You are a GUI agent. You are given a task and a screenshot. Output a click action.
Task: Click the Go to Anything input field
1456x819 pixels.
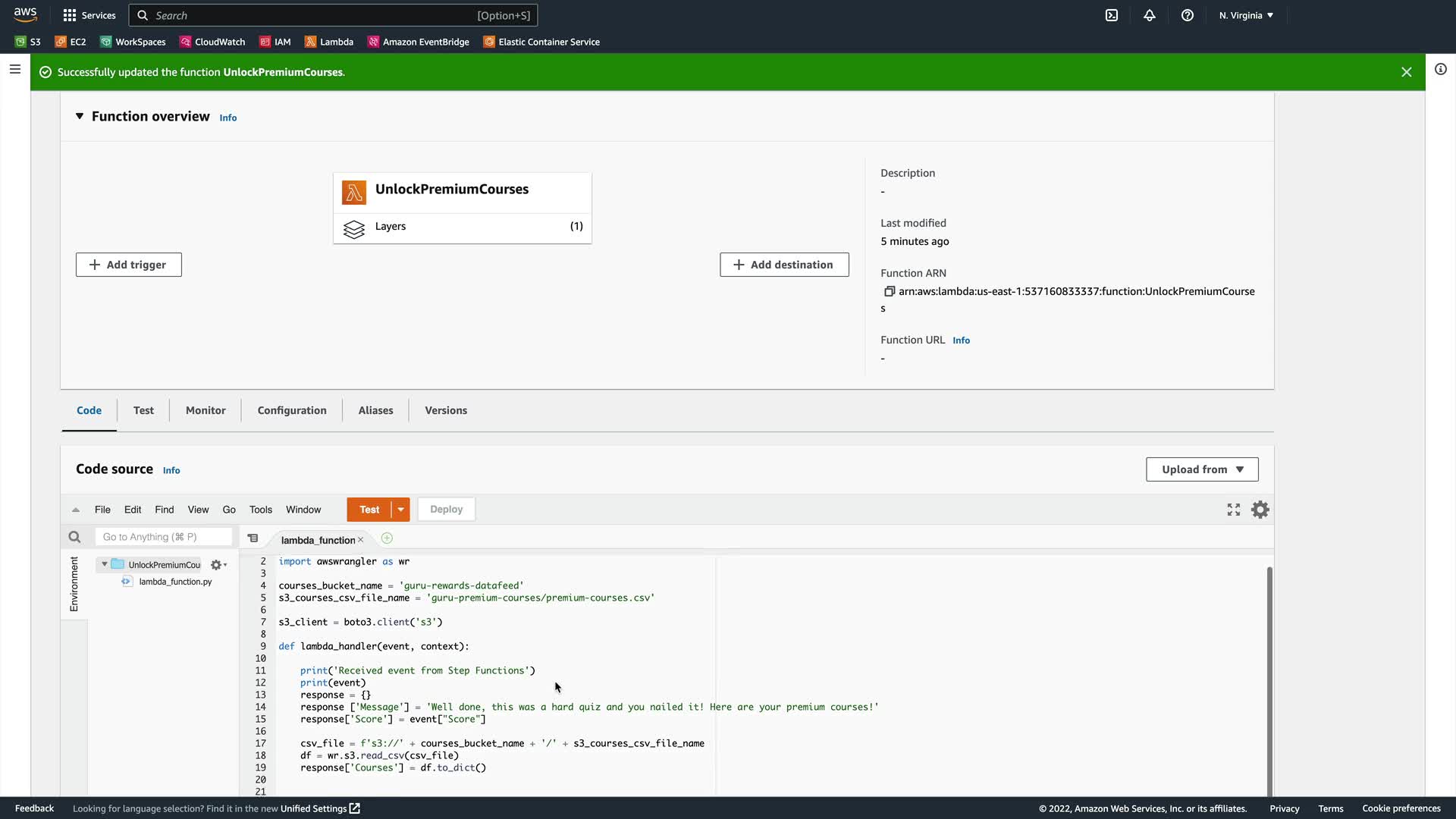[163, 537]
